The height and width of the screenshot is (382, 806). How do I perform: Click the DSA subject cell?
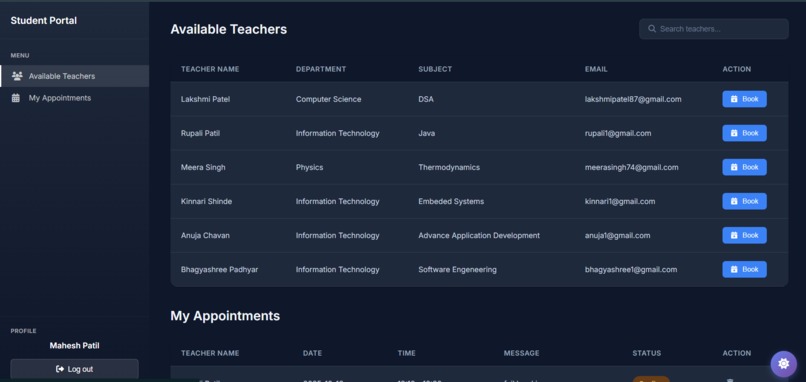point(426,99)
